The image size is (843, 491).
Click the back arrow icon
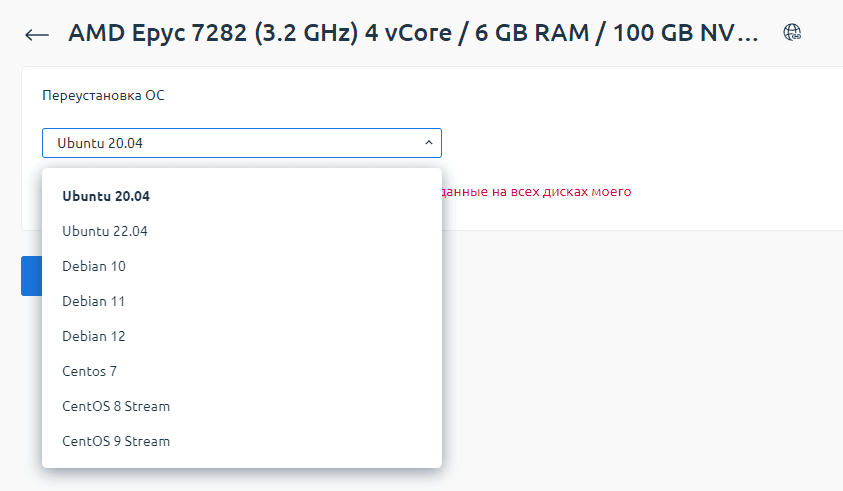pos(37,35)
